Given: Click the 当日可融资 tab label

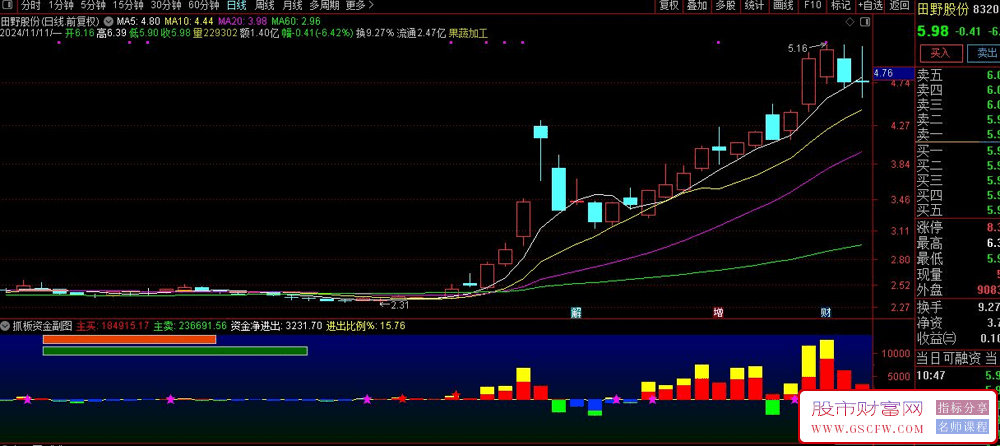Looking at the screenshot, I should (948, 360).
